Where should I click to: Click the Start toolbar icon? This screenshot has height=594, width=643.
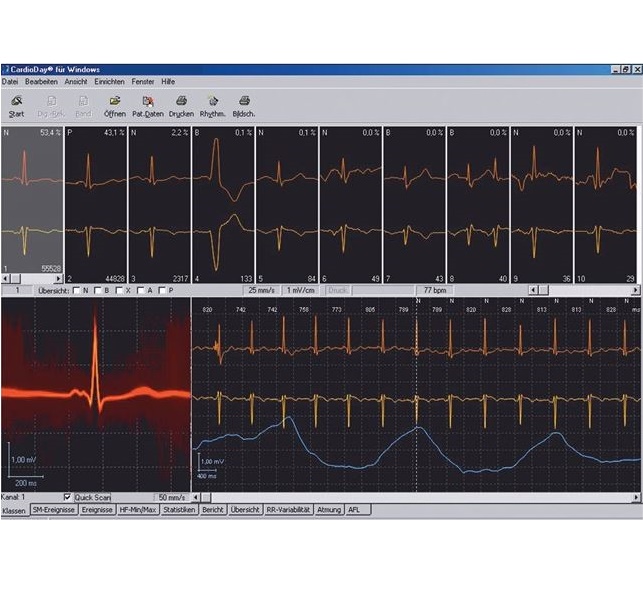16,106
